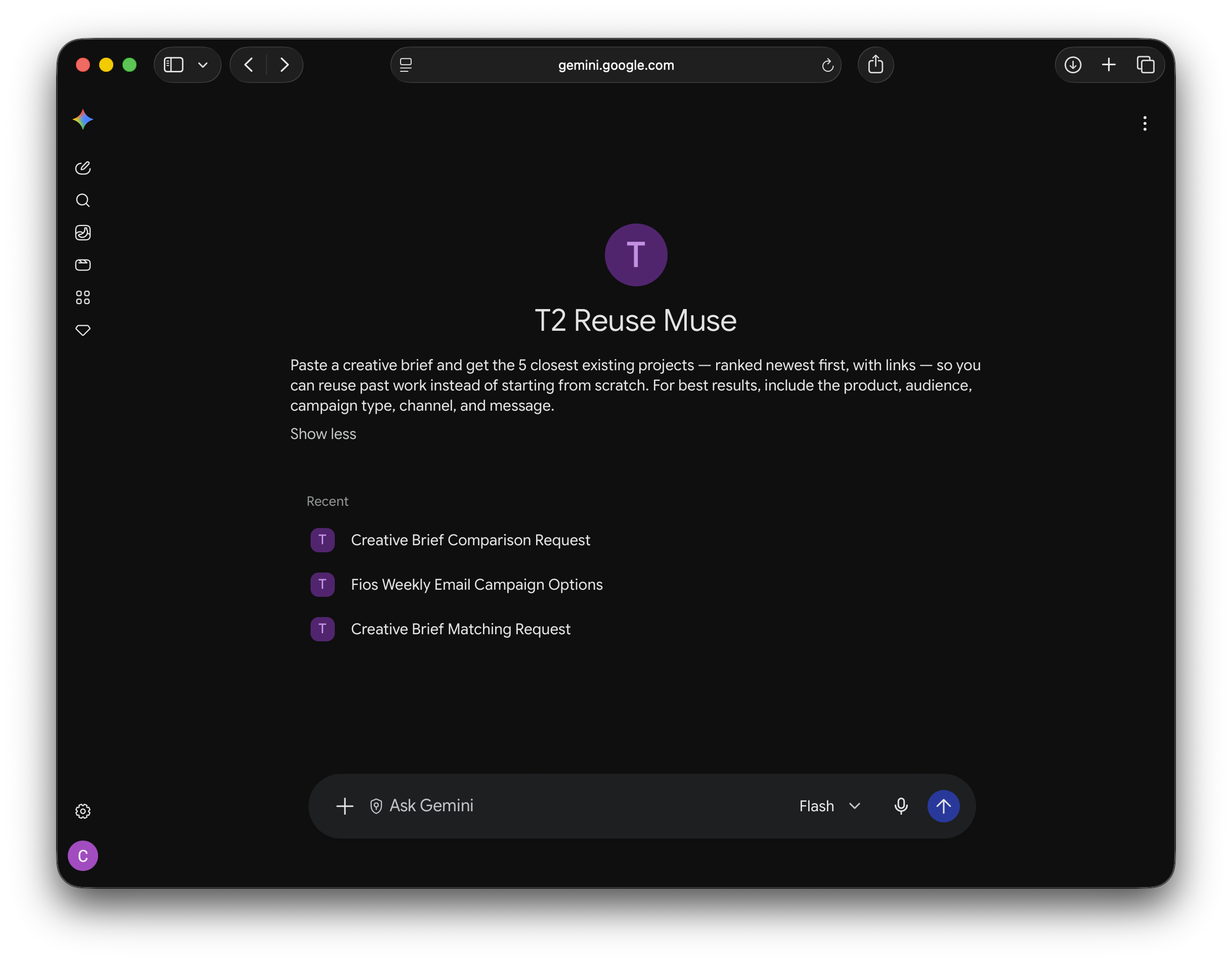Open a new Safari tab with plus
The width and height of the screenshot is (1232, 963).
[x=1109, y=65]
